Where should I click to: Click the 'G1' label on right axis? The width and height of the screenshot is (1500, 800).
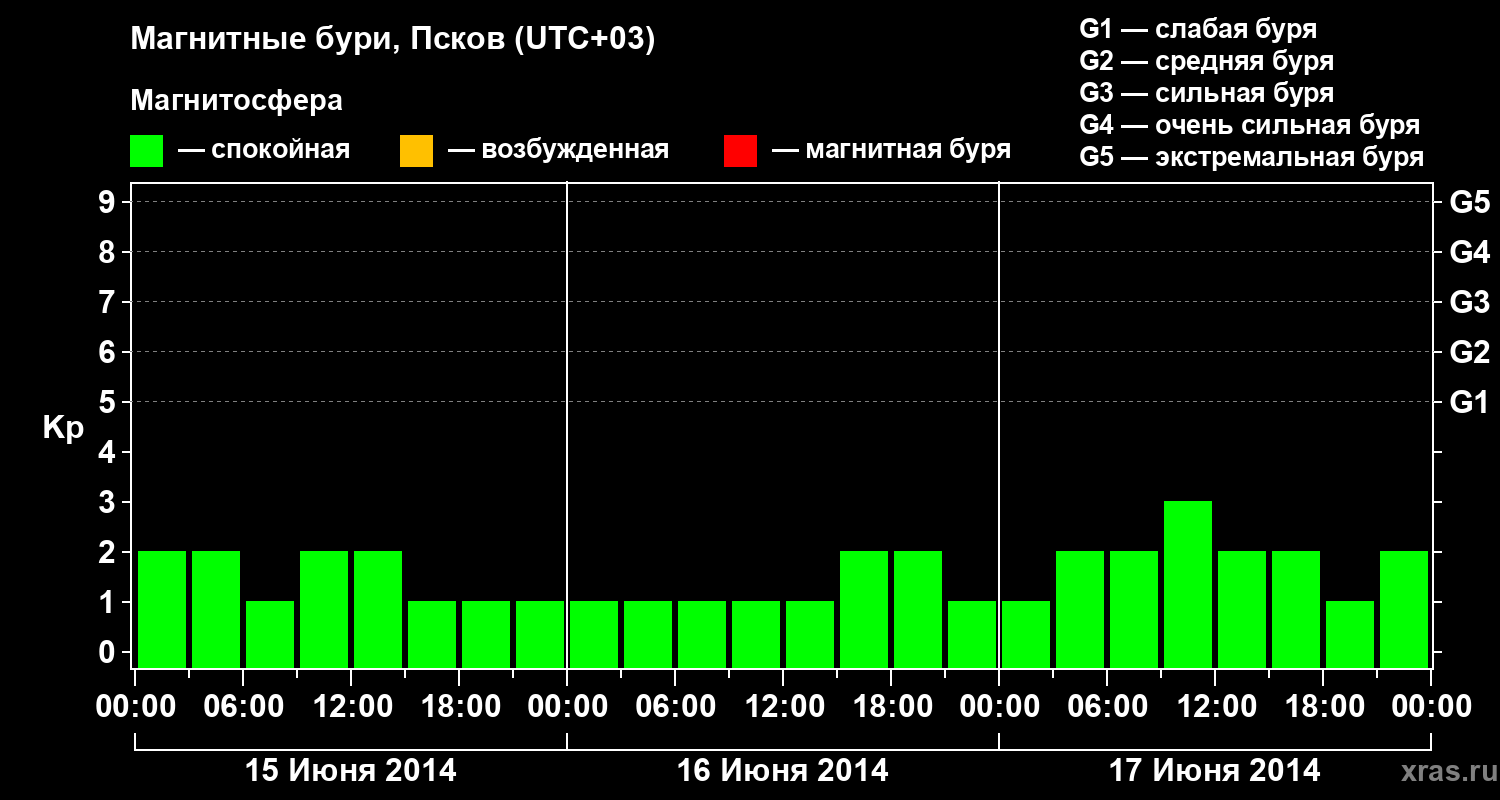(x=1470, y=402)
